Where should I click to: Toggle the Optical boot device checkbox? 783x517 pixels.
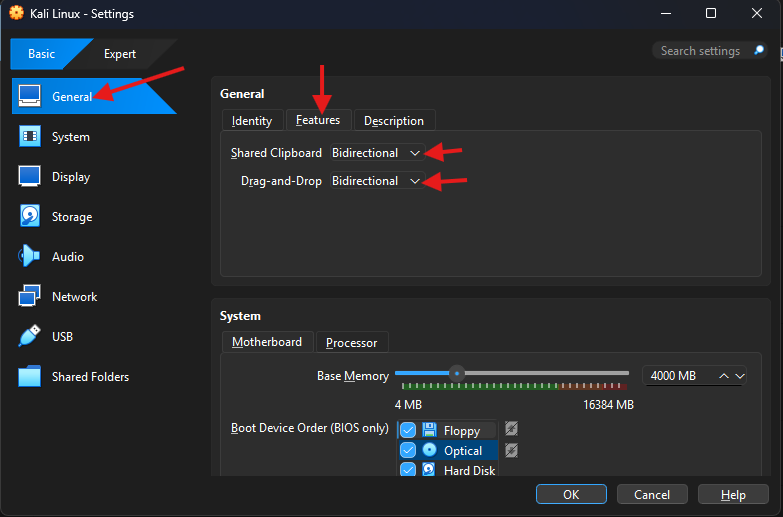(x=408, y=451)
